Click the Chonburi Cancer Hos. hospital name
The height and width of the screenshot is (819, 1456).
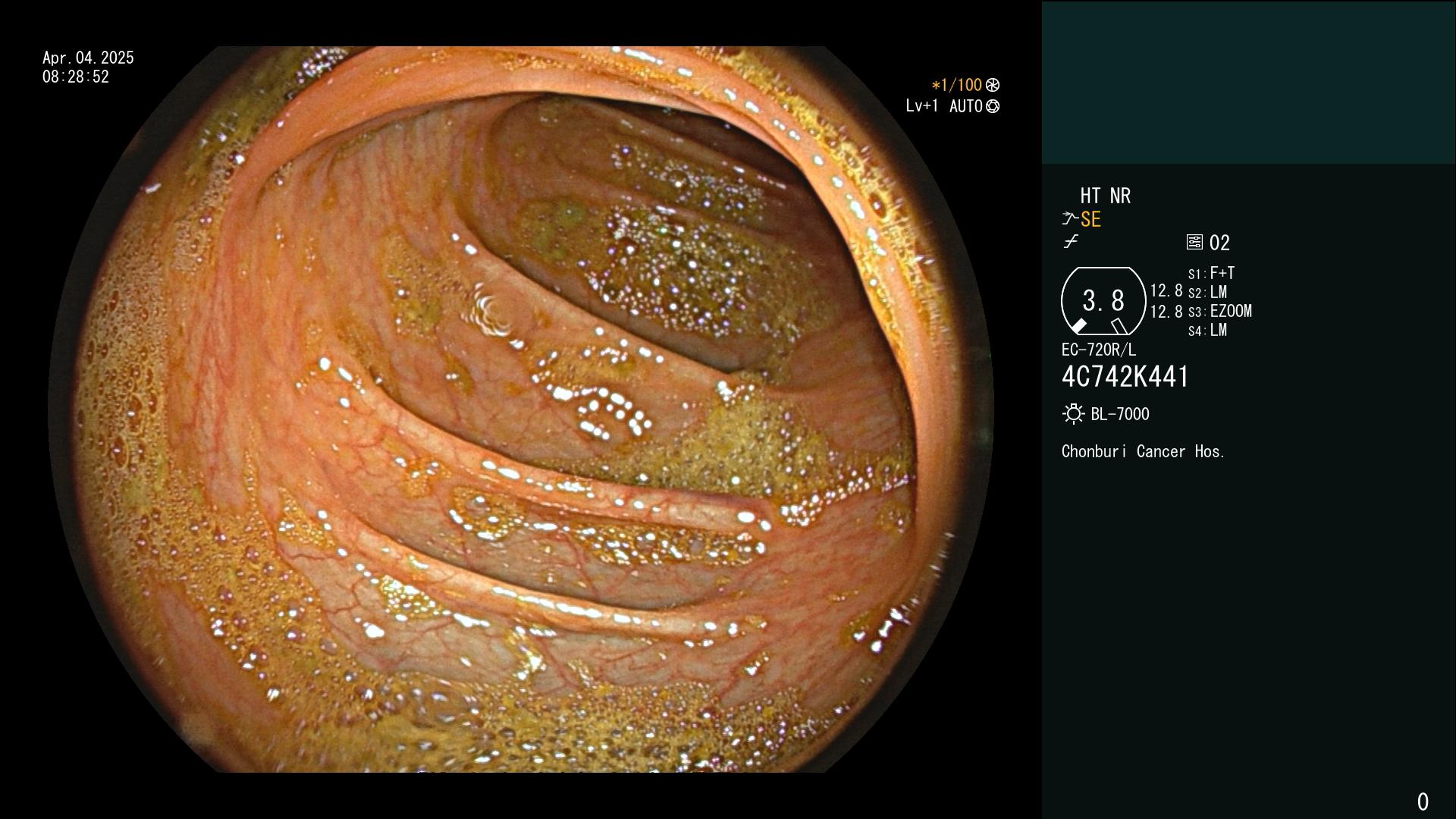(1144, 451)
